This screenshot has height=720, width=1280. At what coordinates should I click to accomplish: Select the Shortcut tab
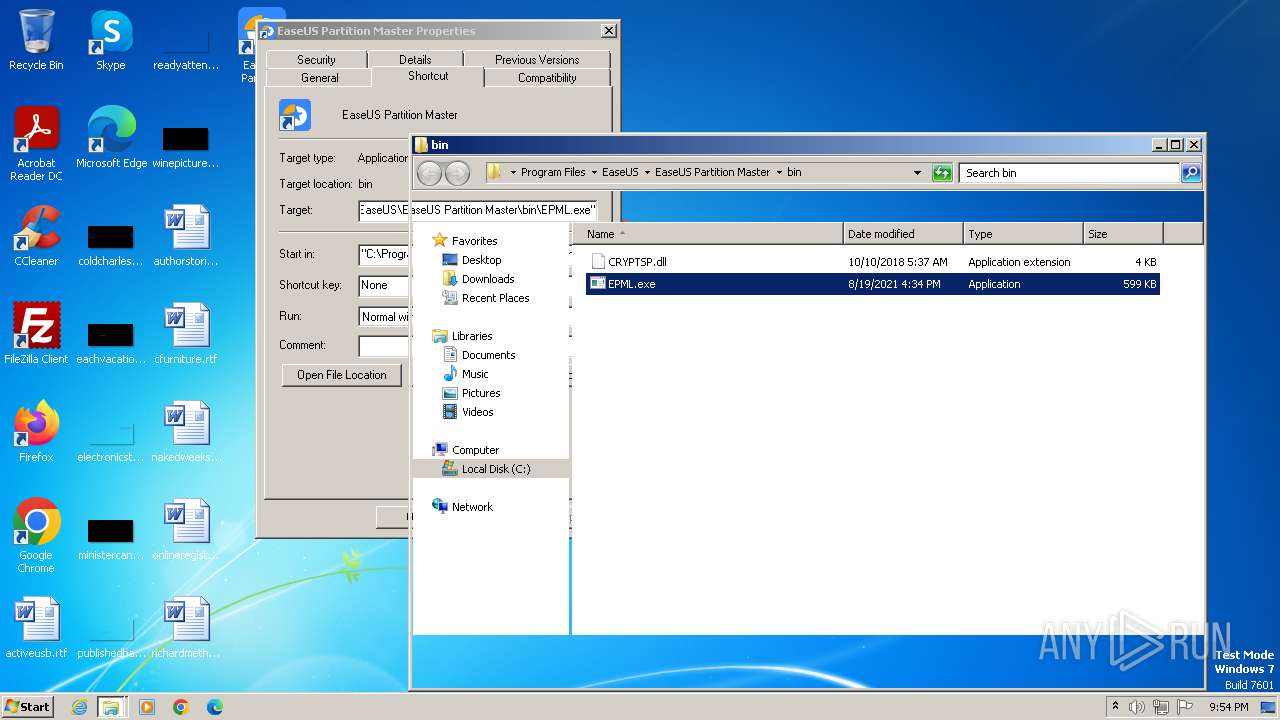[428, 76]
